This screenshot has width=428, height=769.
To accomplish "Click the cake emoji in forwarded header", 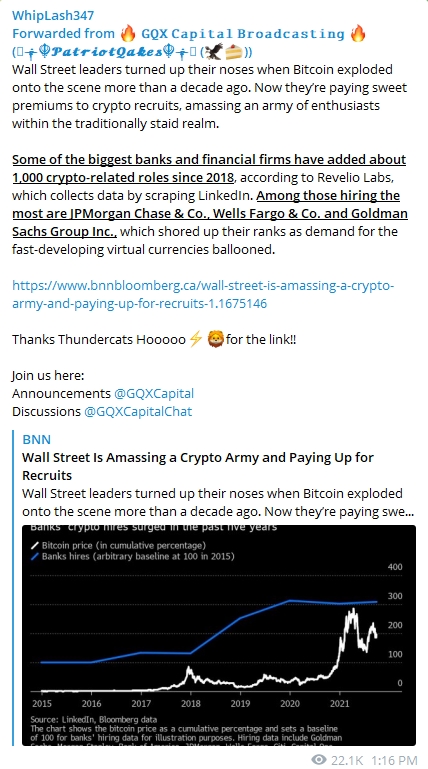I will [232, 51].
